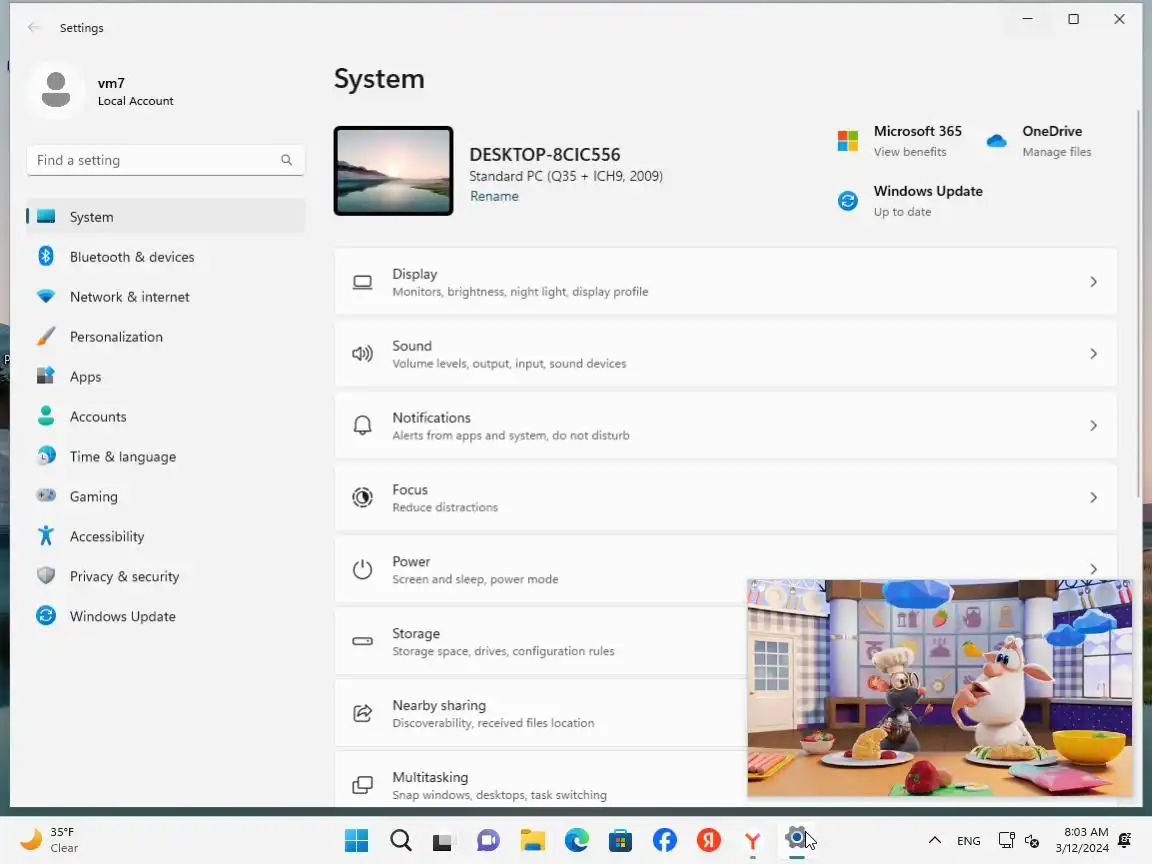Click the OneDrive cloud icon
The width and height of the screenshot is (1152, 864).
pyautogui.click(x=996, y=140)
